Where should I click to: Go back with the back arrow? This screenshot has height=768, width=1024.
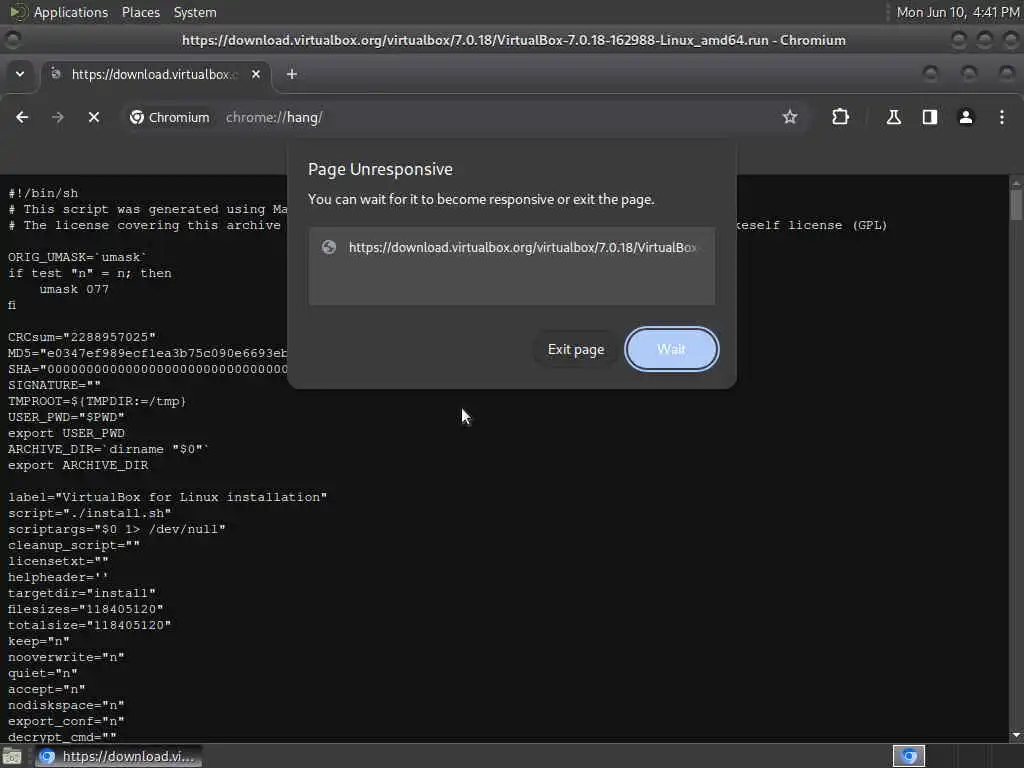click(x=22, y=117)
